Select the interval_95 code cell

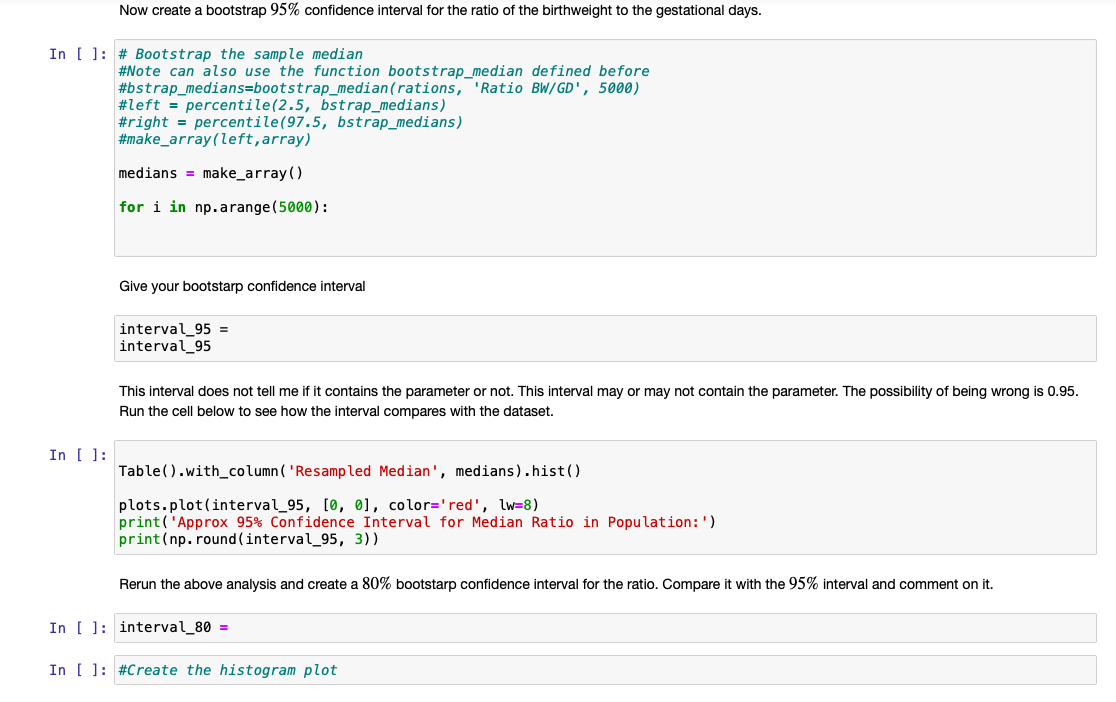click(400, 337)
